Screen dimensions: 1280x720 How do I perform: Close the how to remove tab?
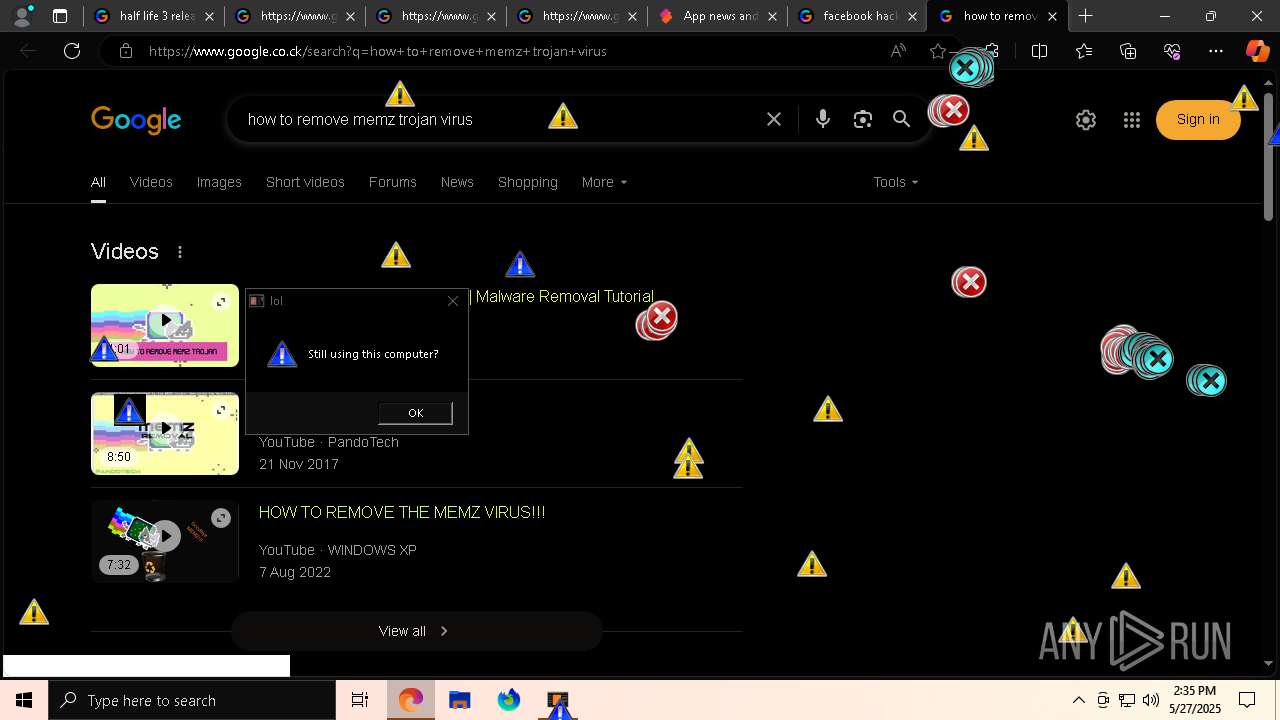[1052, 16]
